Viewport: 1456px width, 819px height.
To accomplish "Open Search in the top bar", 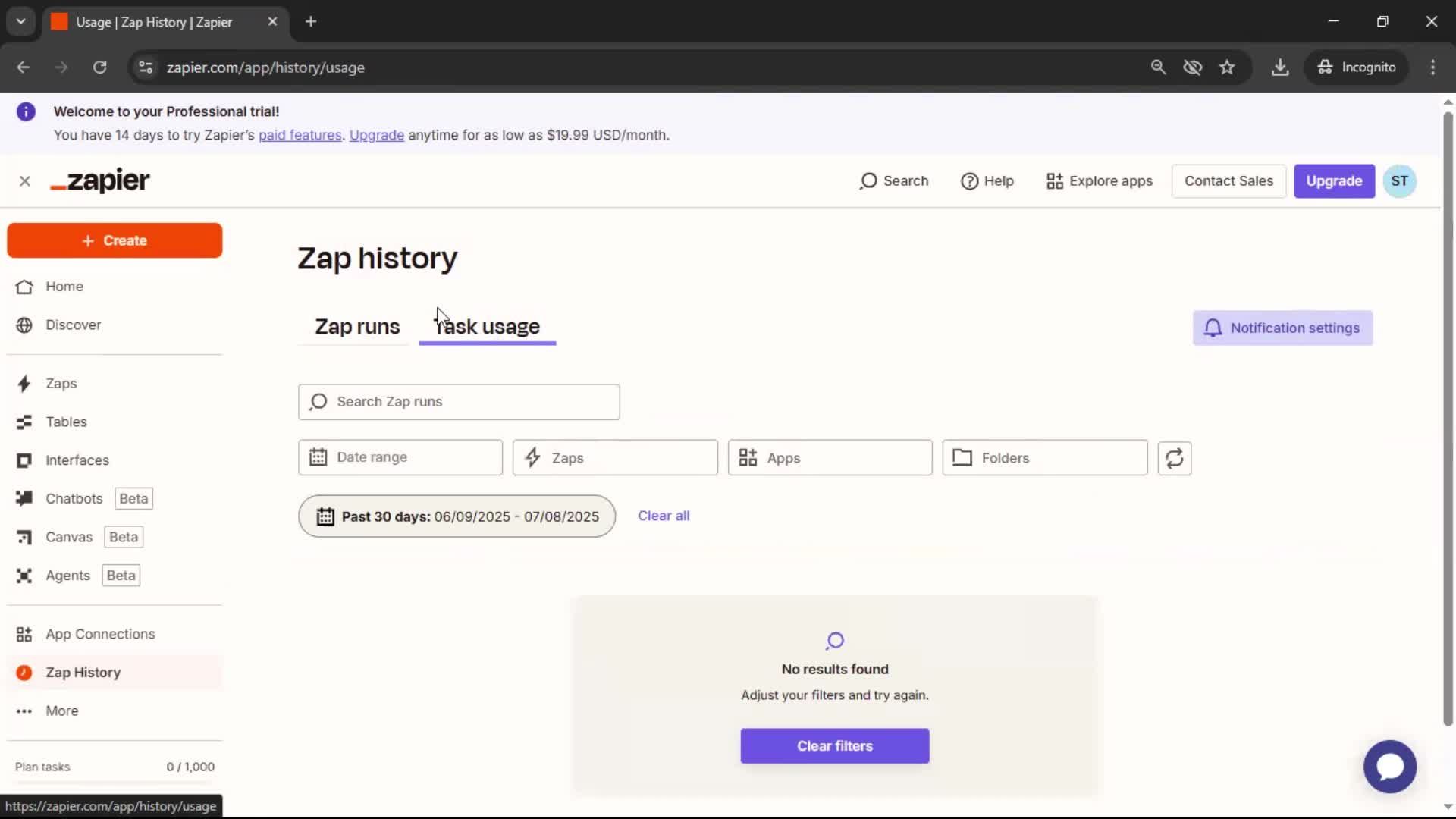I will pyautogui.click(x=894, y=181).
